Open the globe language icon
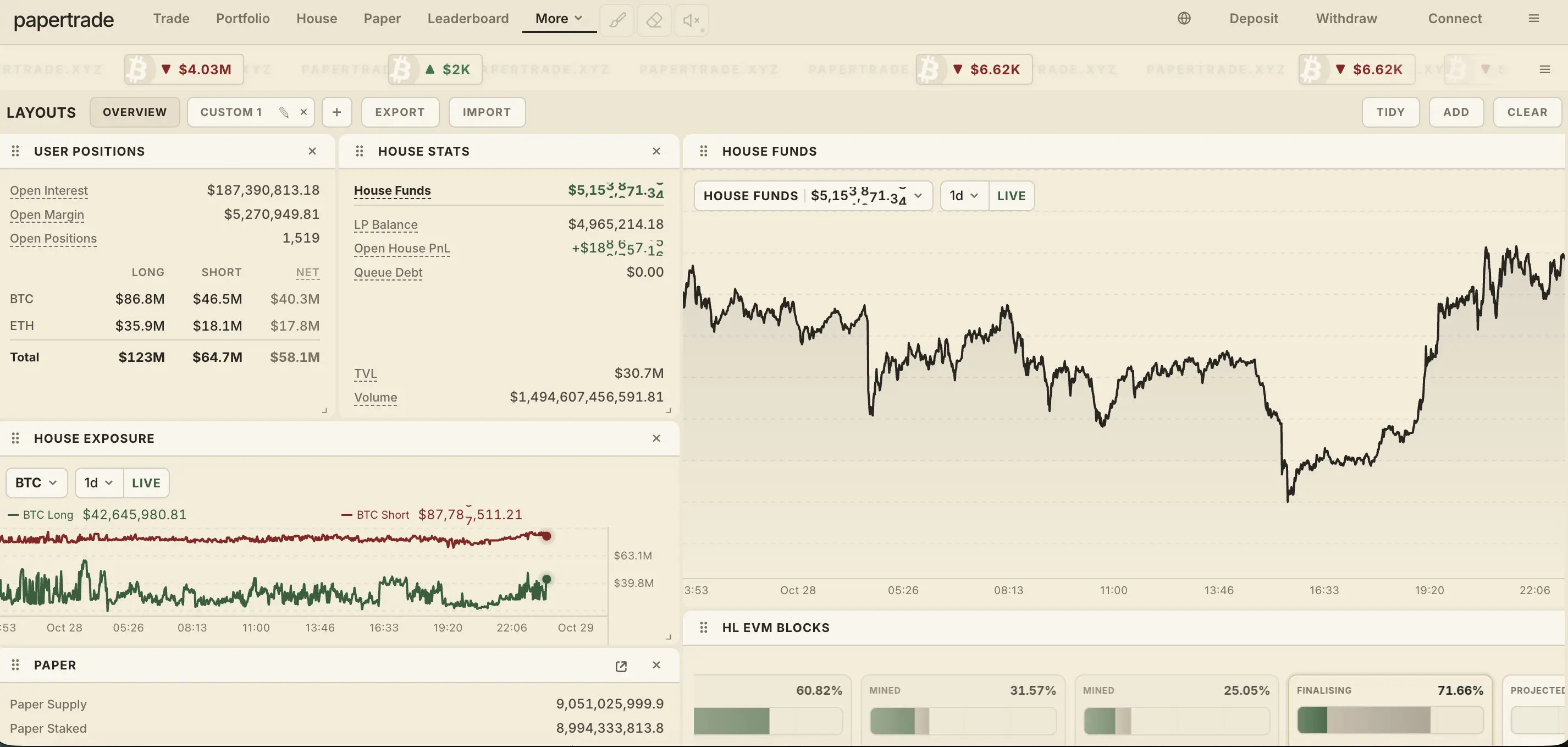Screen dimensions: 1568x747 1184,18
